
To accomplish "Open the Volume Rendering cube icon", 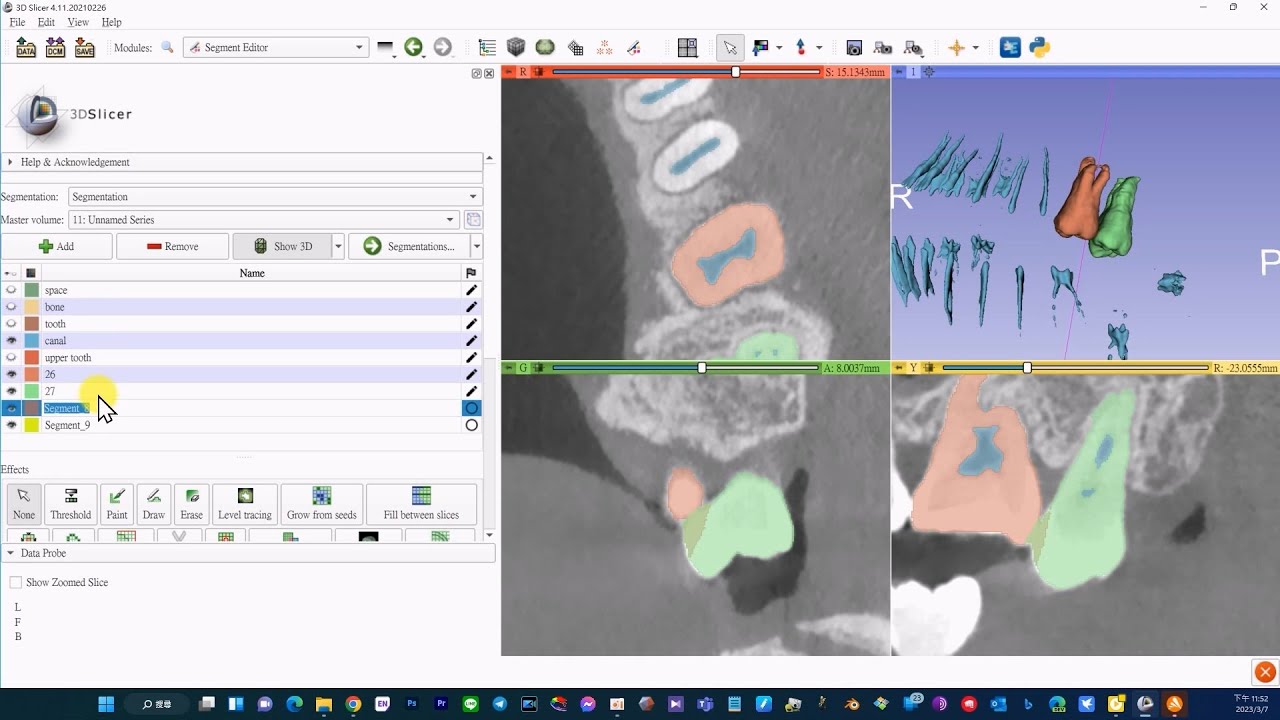I will pyautogui.click(x=516, y=47).
